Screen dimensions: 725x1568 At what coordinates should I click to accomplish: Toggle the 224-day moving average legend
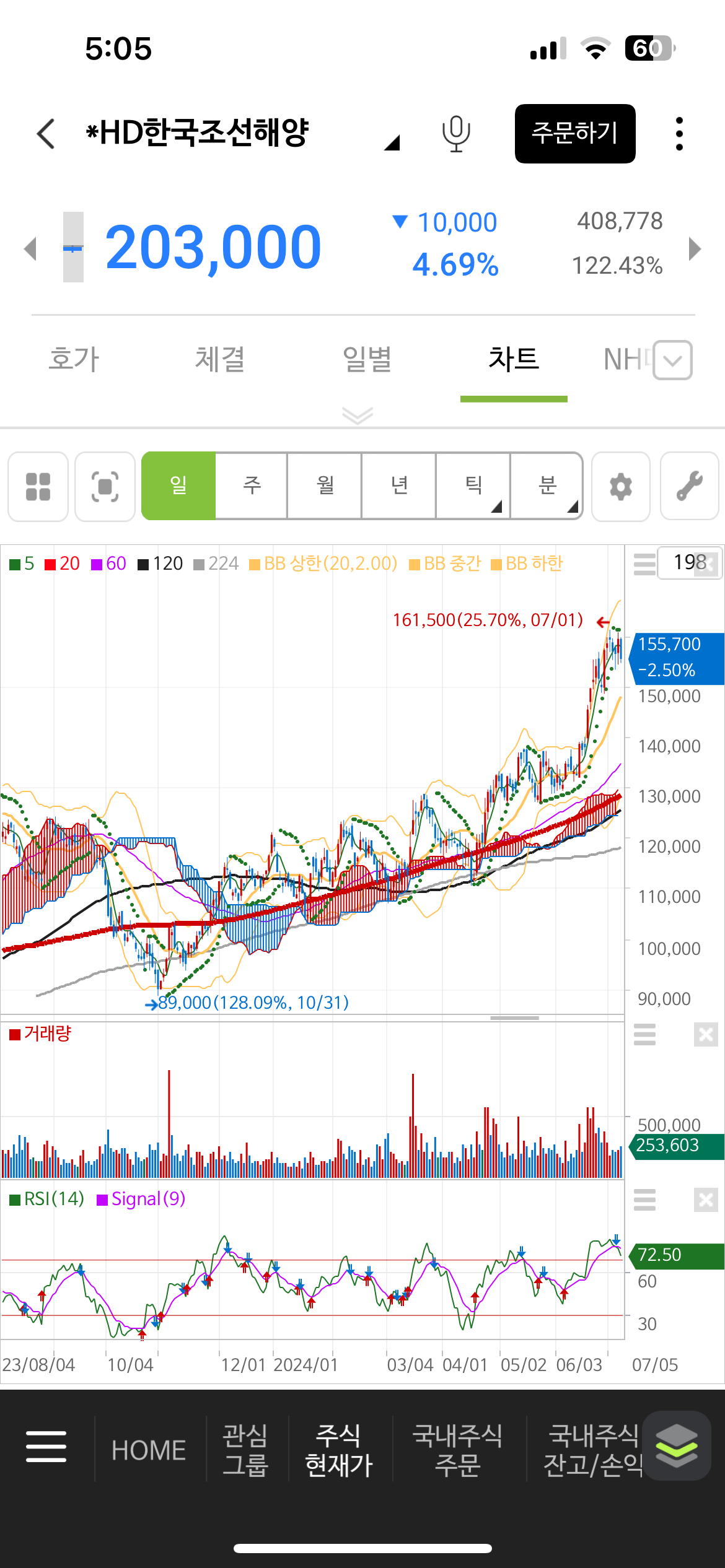(x=216, y=564)
